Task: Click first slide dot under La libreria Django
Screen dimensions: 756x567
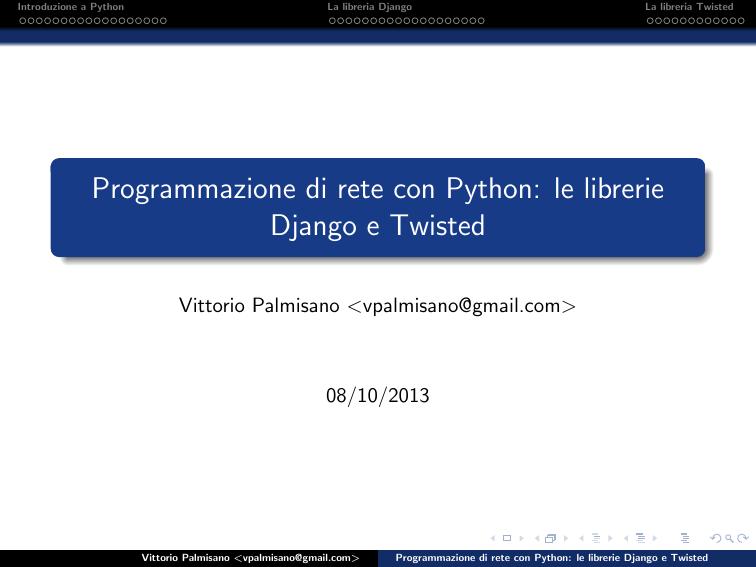Action: (332, 21)
